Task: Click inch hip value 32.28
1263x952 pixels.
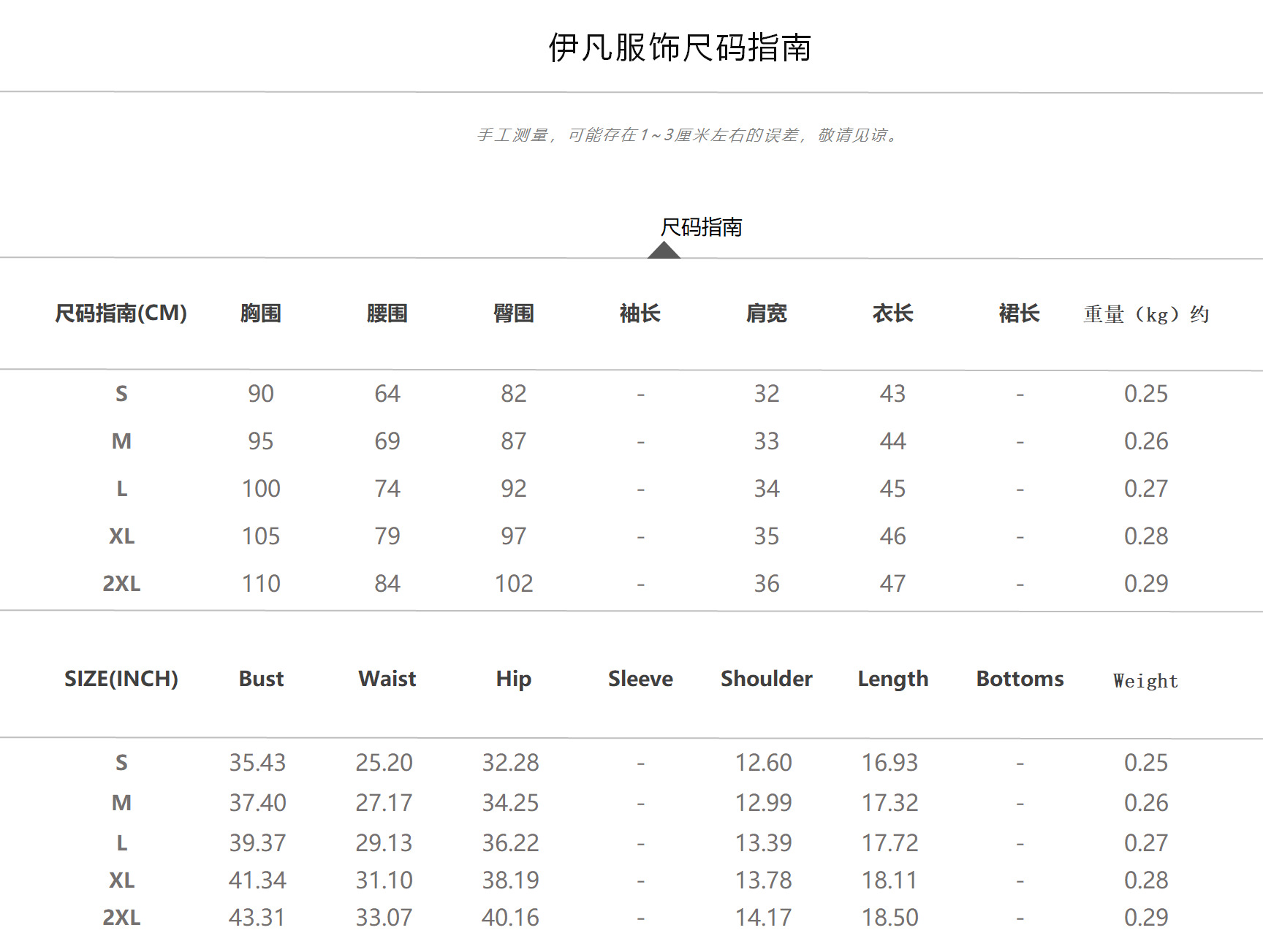Action: coord(510,763)
